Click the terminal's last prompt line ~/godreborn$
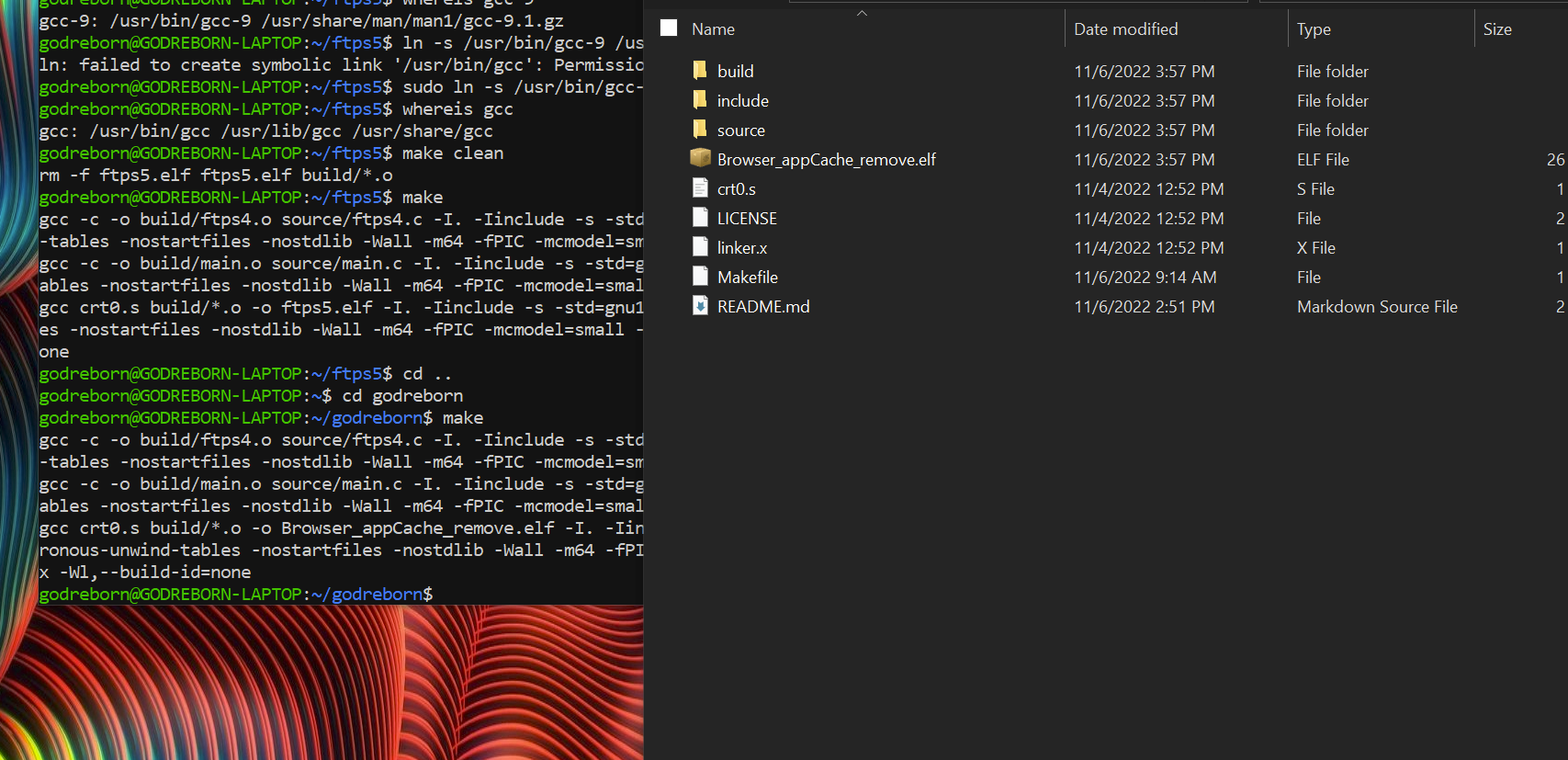Image resolution: width=1568 pixels, height=760 pixels. pyautogui.click(x=235, y=594)
